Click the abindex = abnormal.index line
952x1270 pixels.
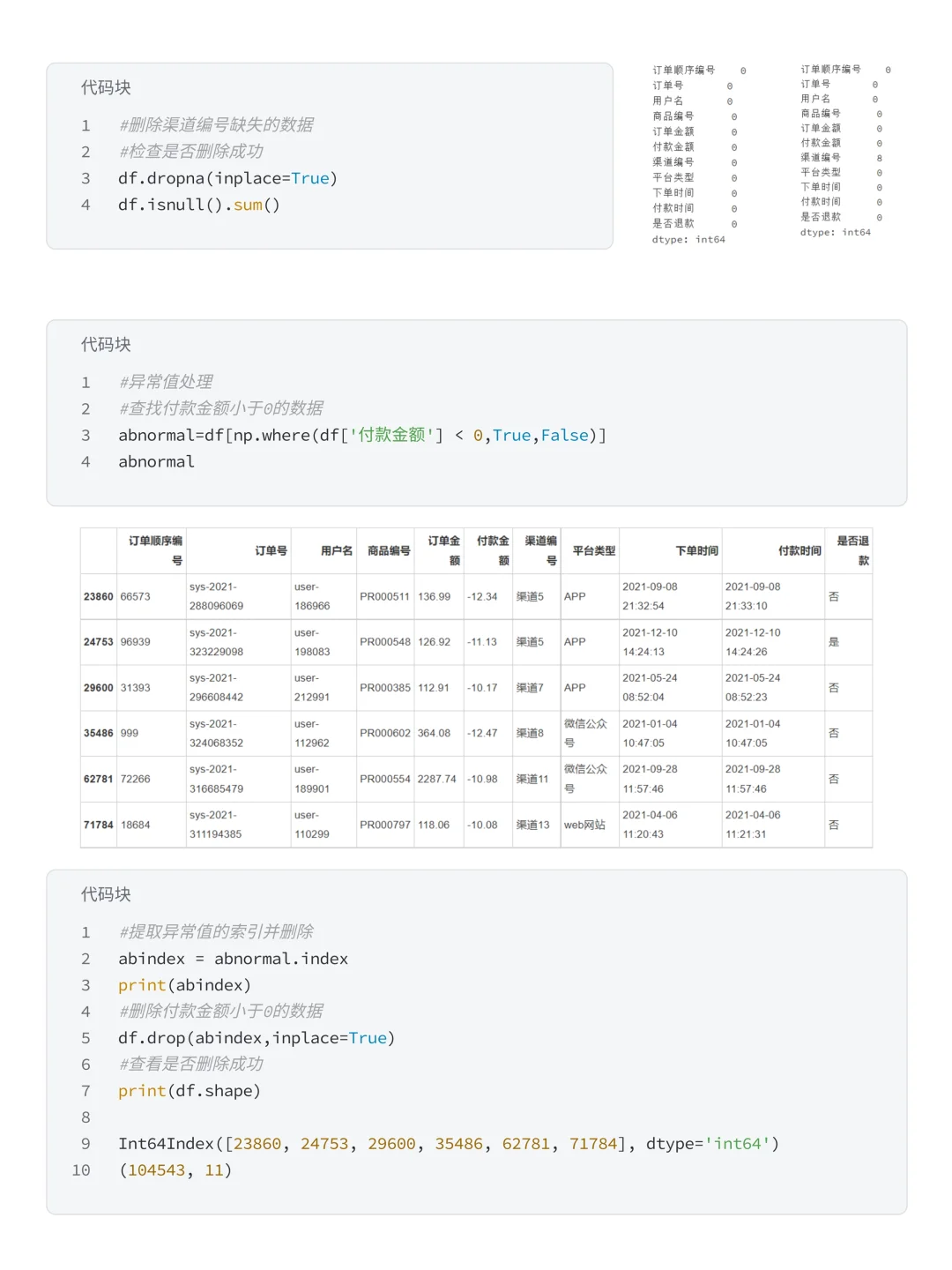coord(234,960)
